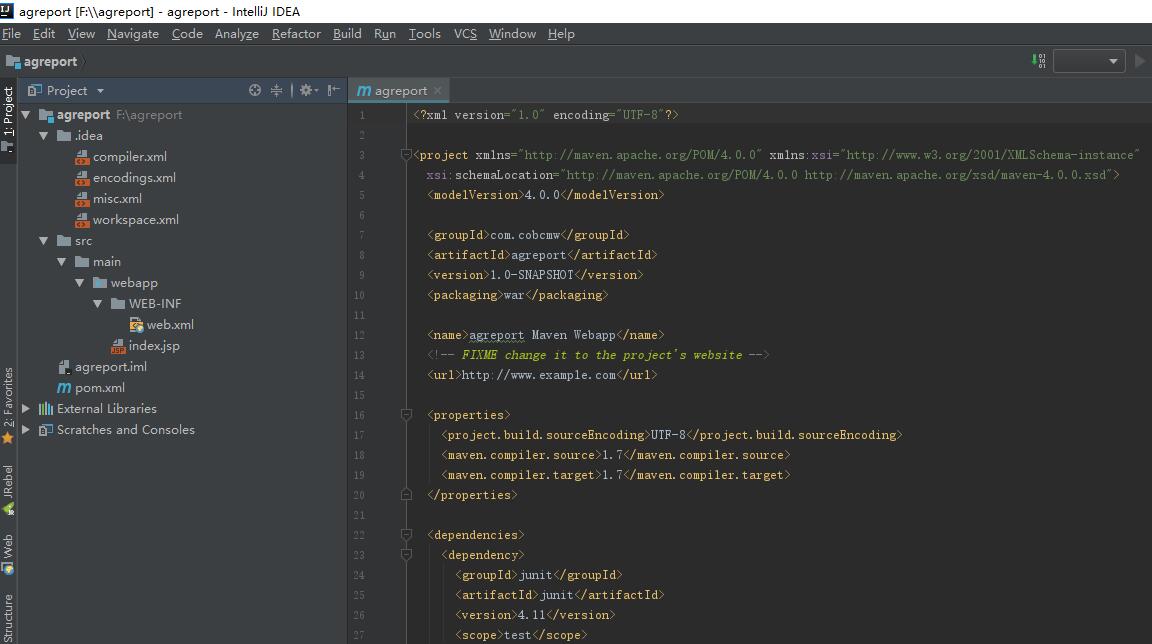Close the agreport editor tab
This screenshot has height=644, width=1152.
pos(437,91)
